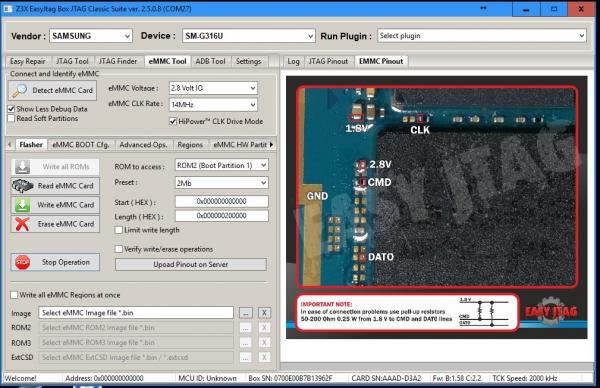Open the Preset 2Mb dropdown
The image size is (600, 388).
tap(222, 183)
